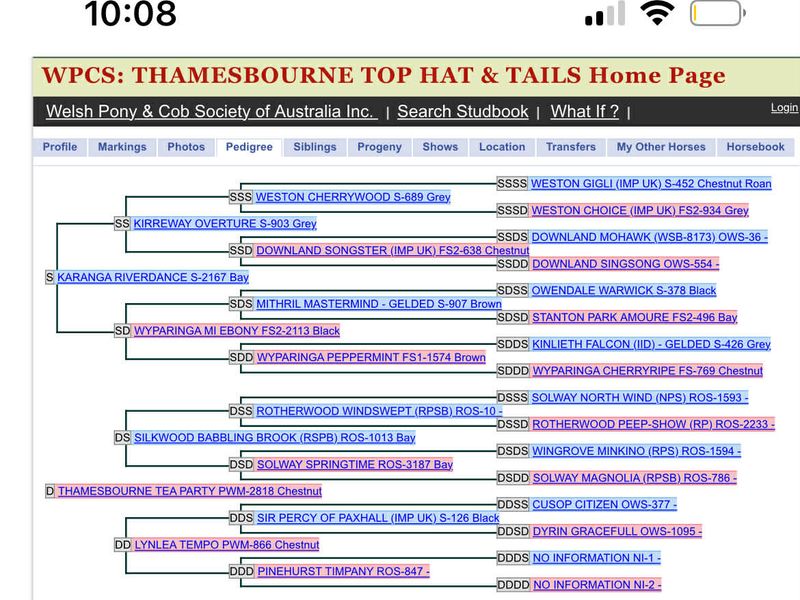Image resolution: width=800 pixels, height=600 pixels.
Task: Open the Horsebook tab
Action: click(x=755, y=147)
